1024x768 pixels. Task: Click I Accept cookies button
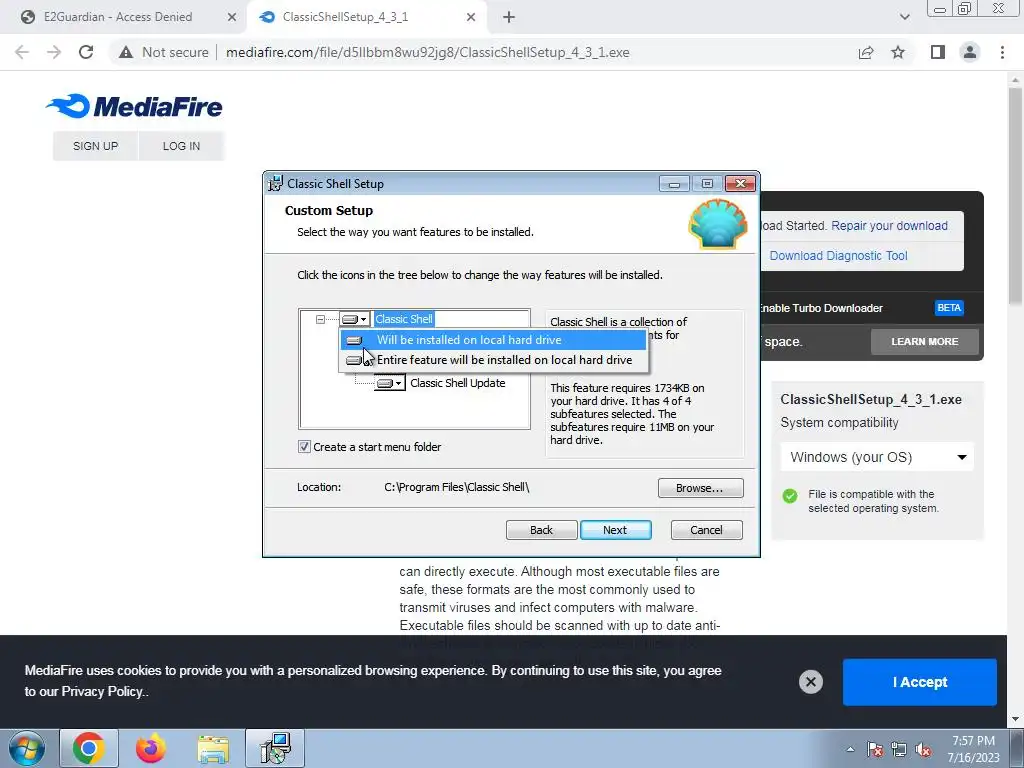click(x=920, y=682)
